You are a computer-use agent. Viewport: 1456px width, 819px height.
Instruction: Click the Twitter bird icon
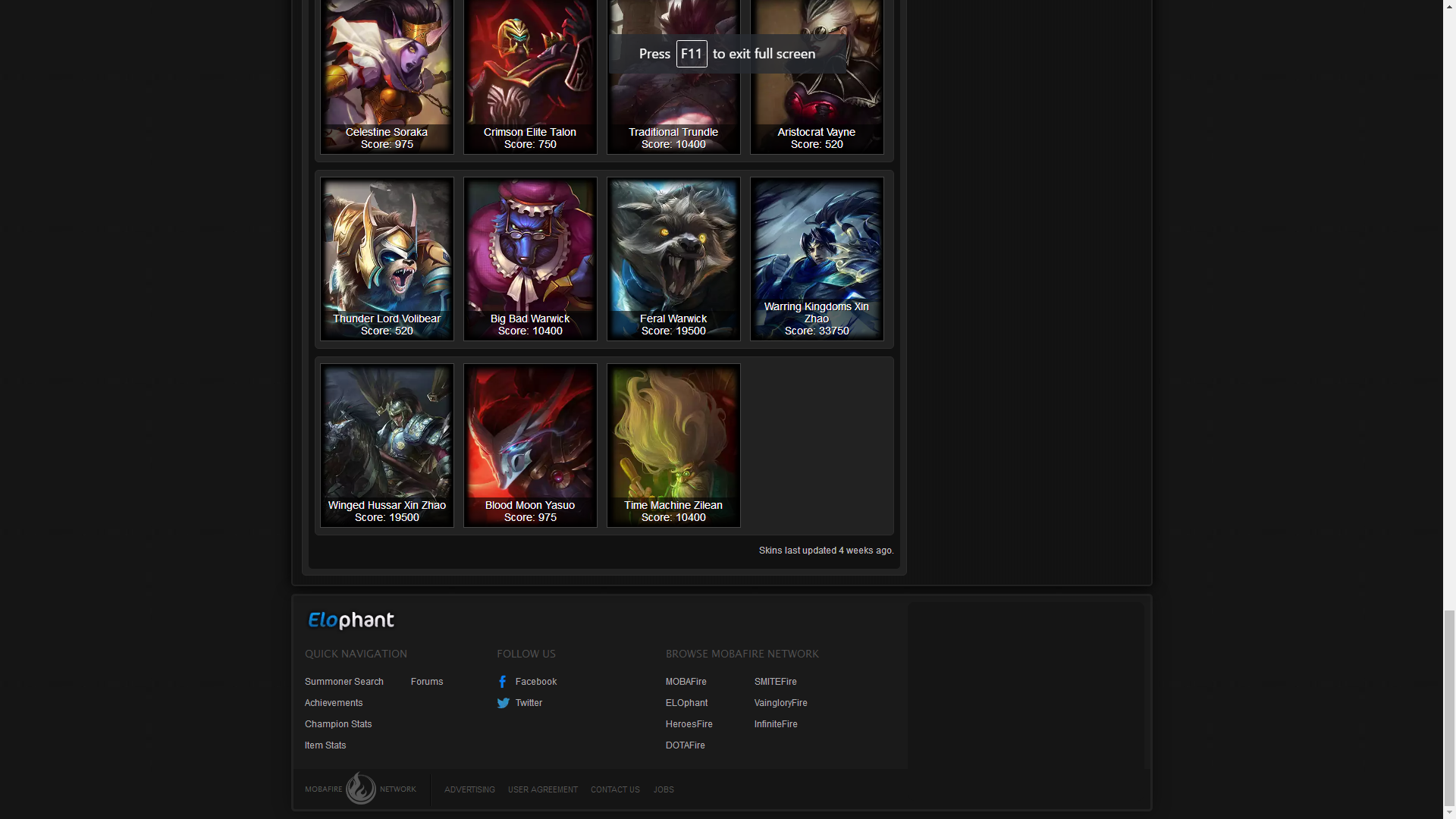pyautogui.click(x=503, y=703)
